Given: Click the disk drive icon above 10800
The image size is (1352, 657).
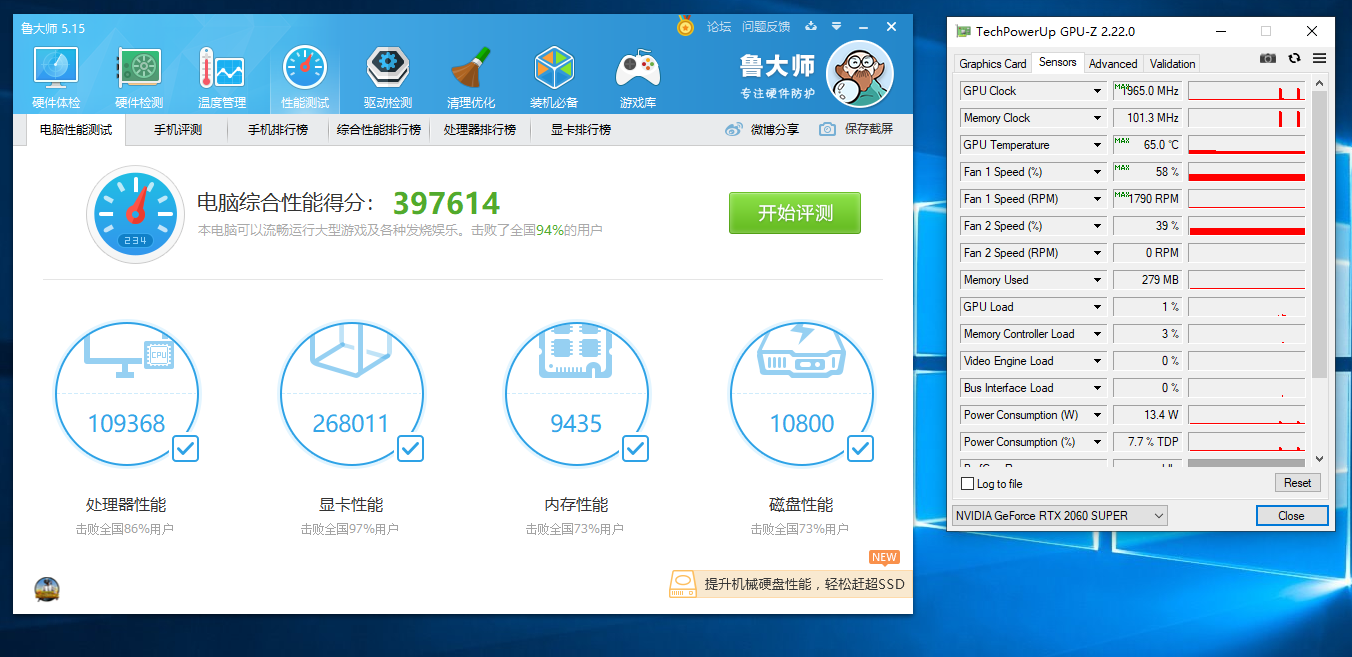Looking at the screenshot, I should coord(802,349).
